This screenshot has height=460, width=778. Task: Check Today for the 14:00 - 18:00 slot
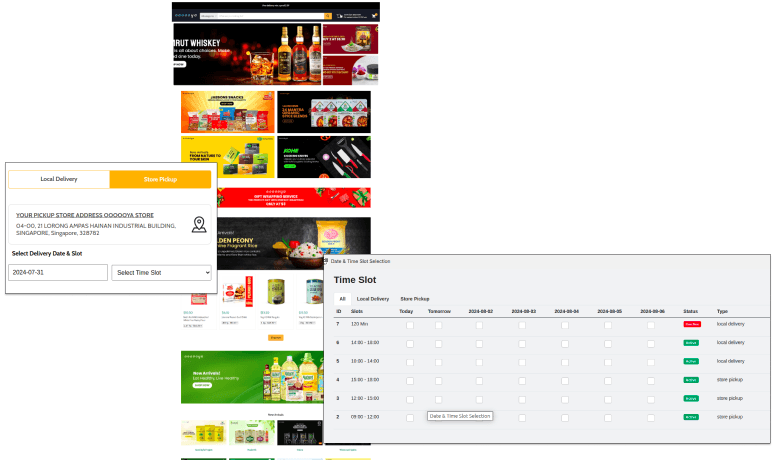click(410, 344)
